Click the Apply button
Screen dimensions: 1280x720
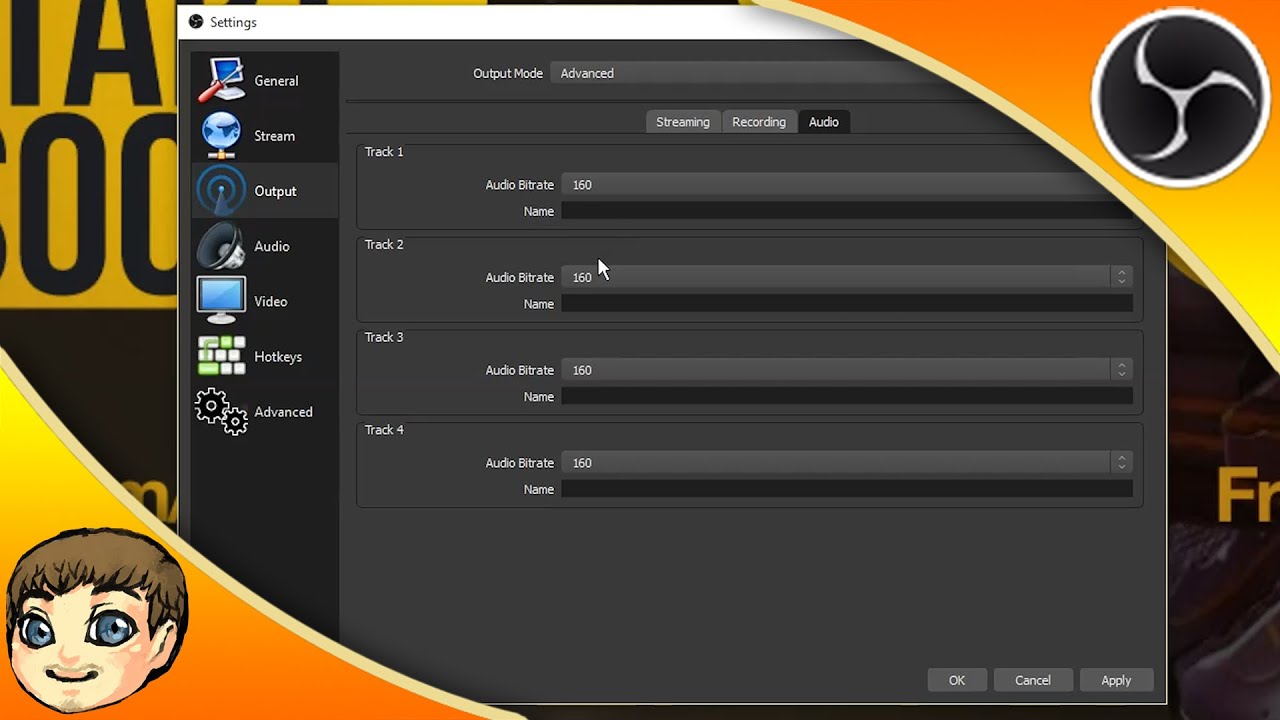click(x=1116, y=680)
